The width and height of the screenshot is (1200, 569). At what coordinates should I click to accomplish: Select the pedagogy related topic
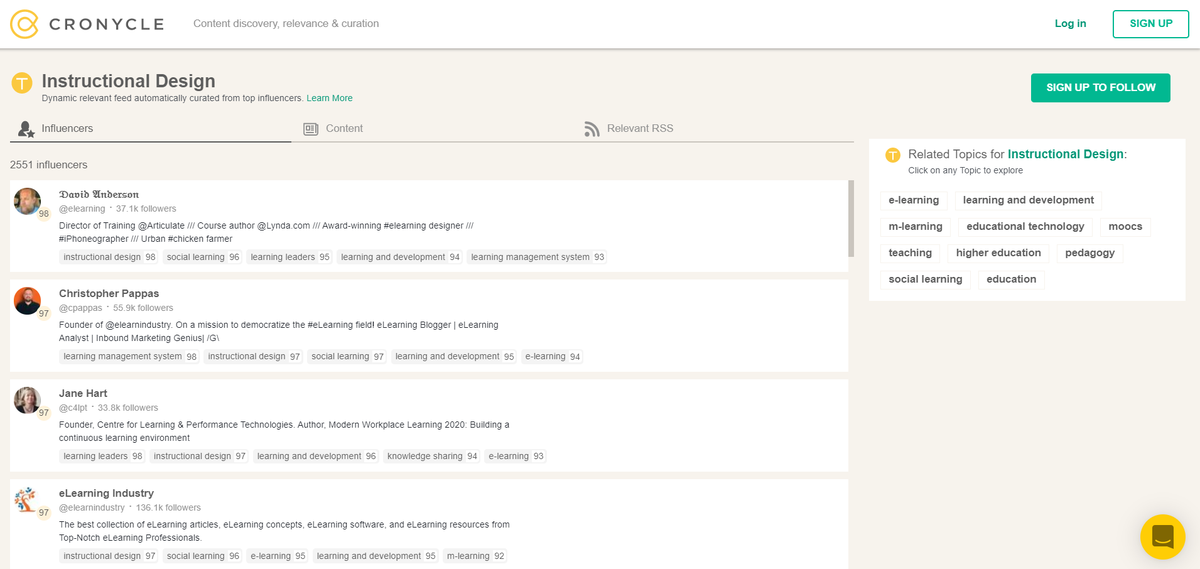pos(1090,253)
